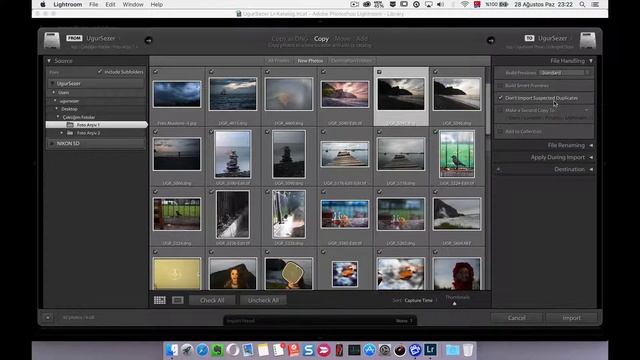The height and width of the screenshot is (360, 640).
Task: Select the New Photos tab
Action: (310, 61)
